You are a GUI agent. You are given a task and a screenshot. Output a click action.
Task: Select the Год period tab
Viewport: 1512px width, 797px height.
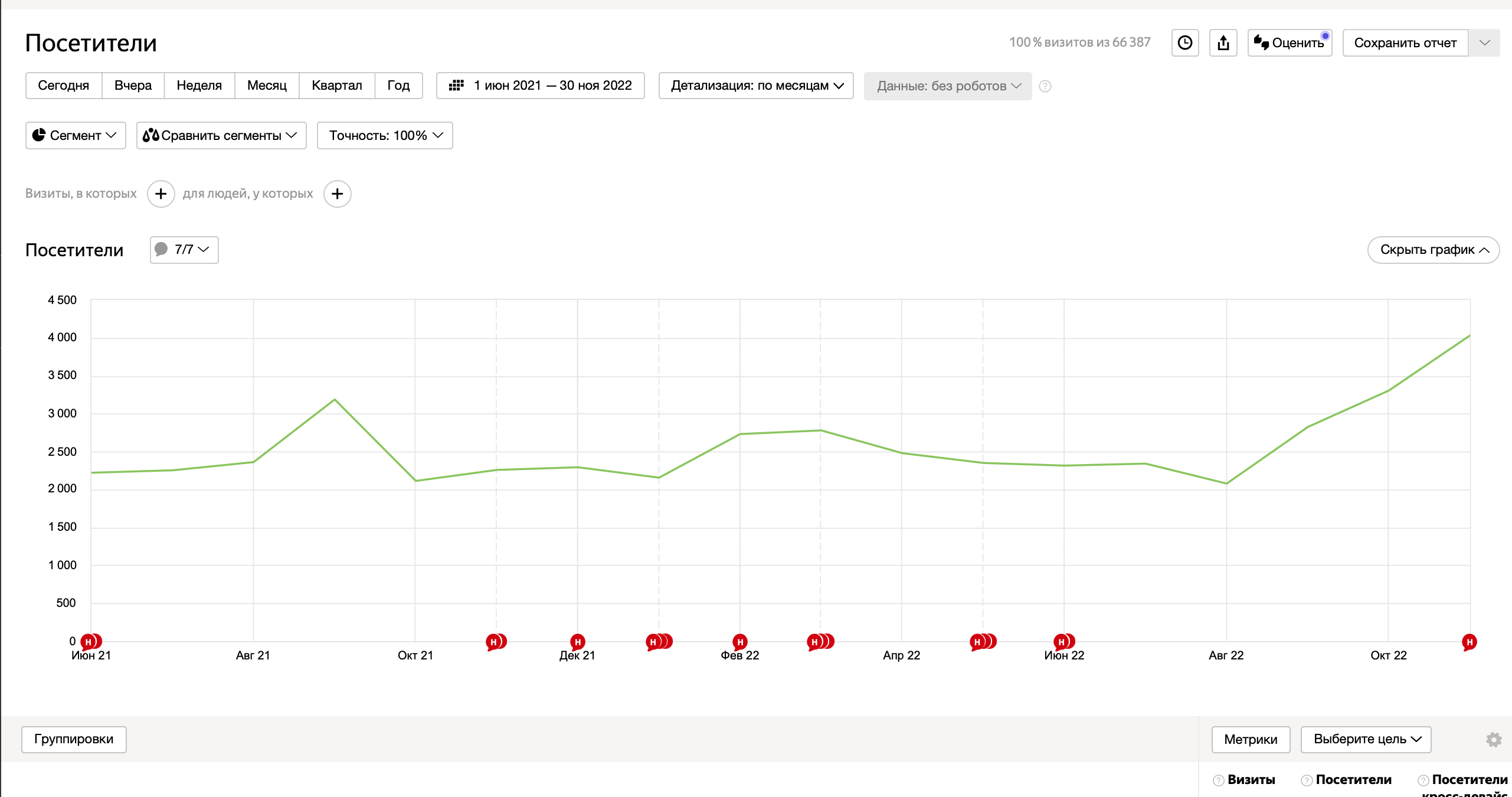[398, 86]
